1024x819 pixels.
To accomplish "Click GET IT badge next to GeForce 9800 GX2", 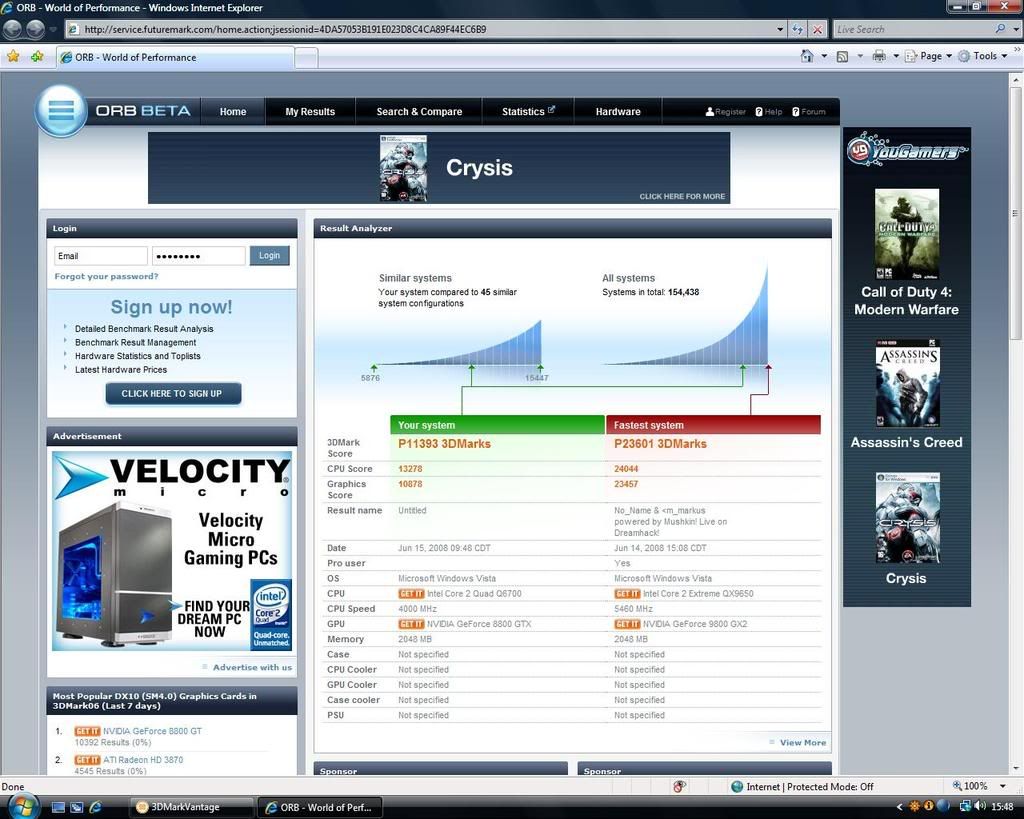I will [627, 624].
